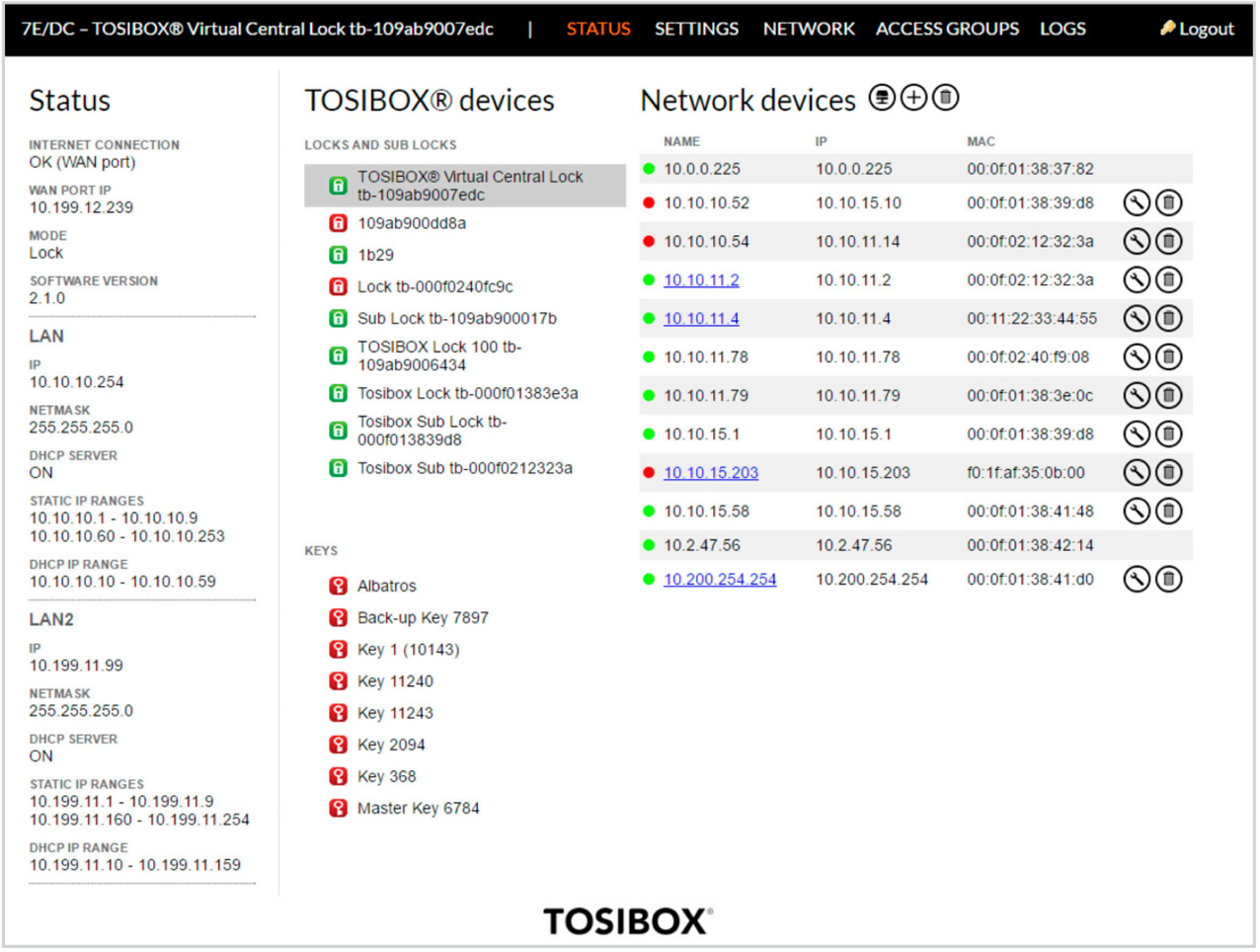This screenshot has height=952, width=1260.
Task: Select Tosibox Sub Lock tb-000f013839d8
Action: coord(433,431)
